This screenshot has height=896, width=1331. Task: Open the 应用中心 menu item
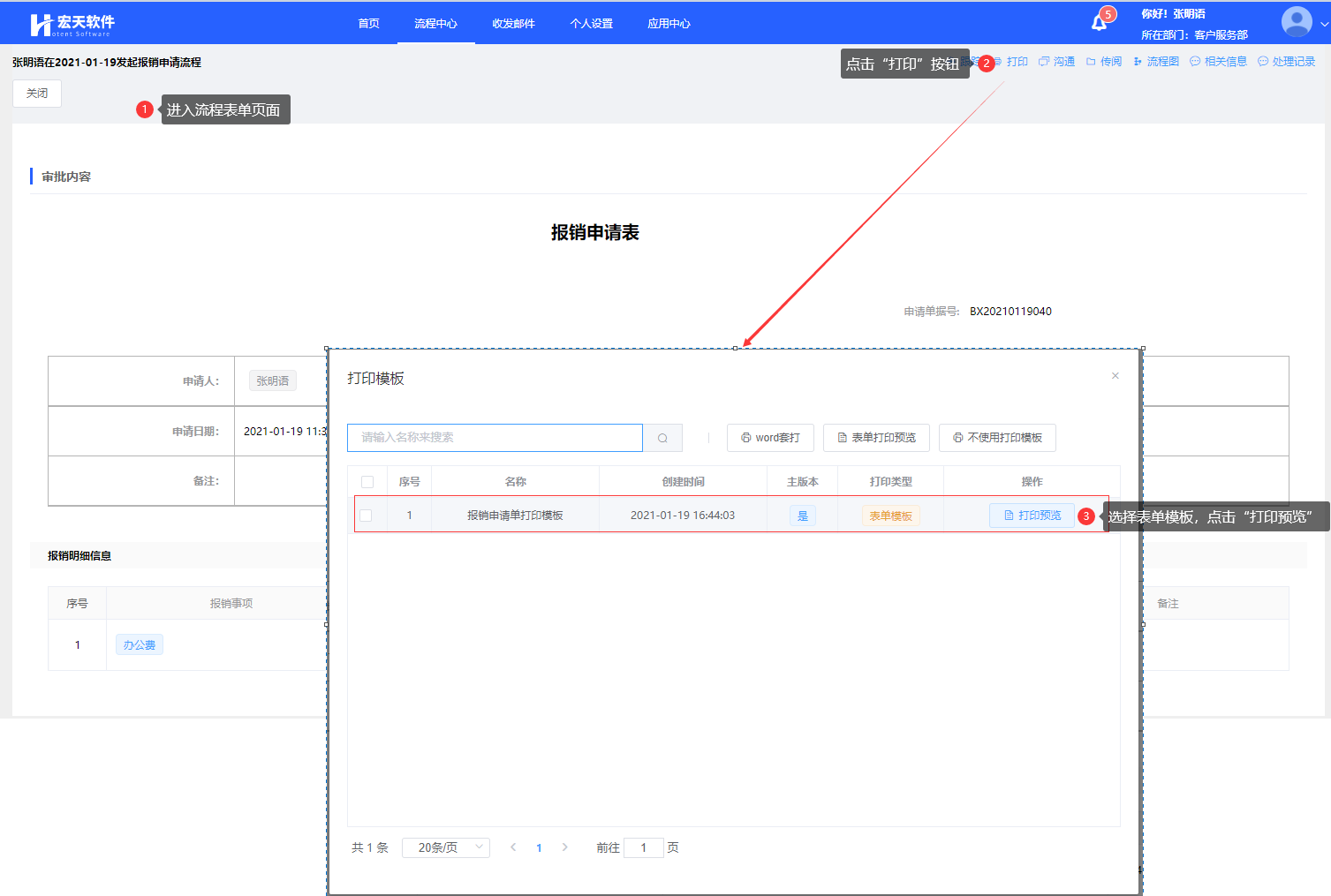[669, 24]
